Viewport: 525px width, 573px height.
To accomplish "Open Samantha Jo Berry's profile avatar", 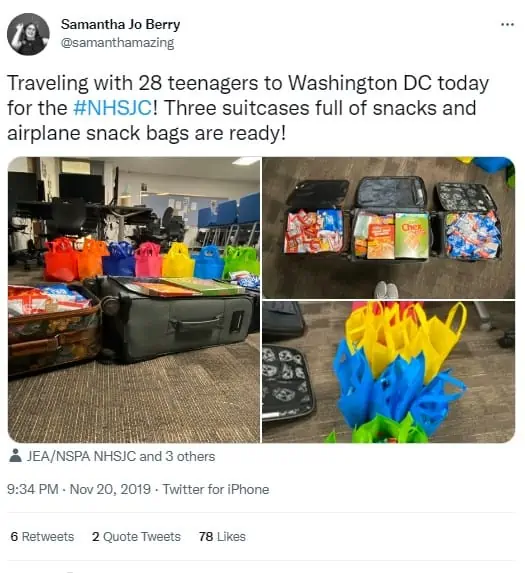I will pos(28,34).
